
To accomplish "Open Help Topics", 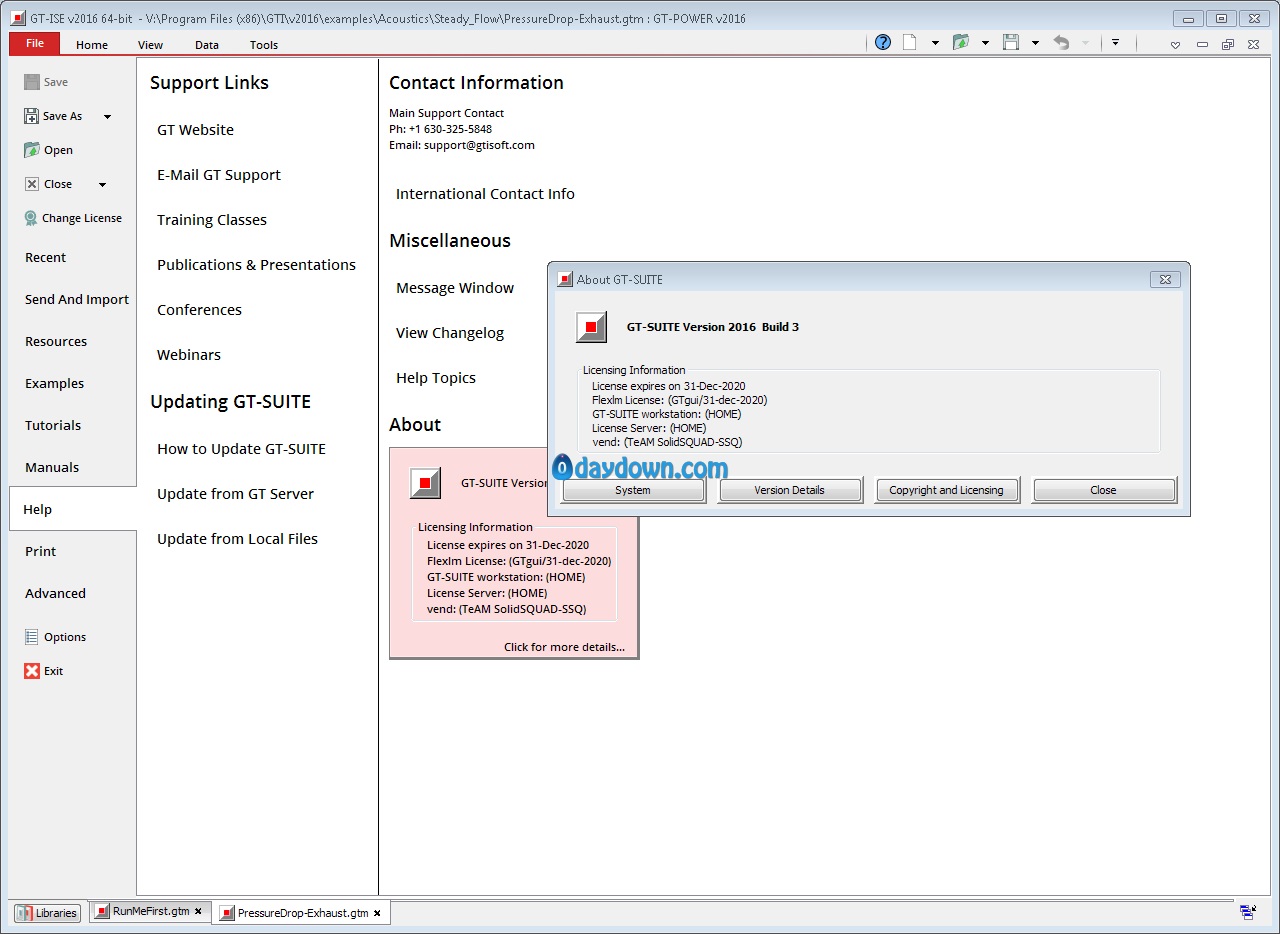I will (x=436, y=378).
